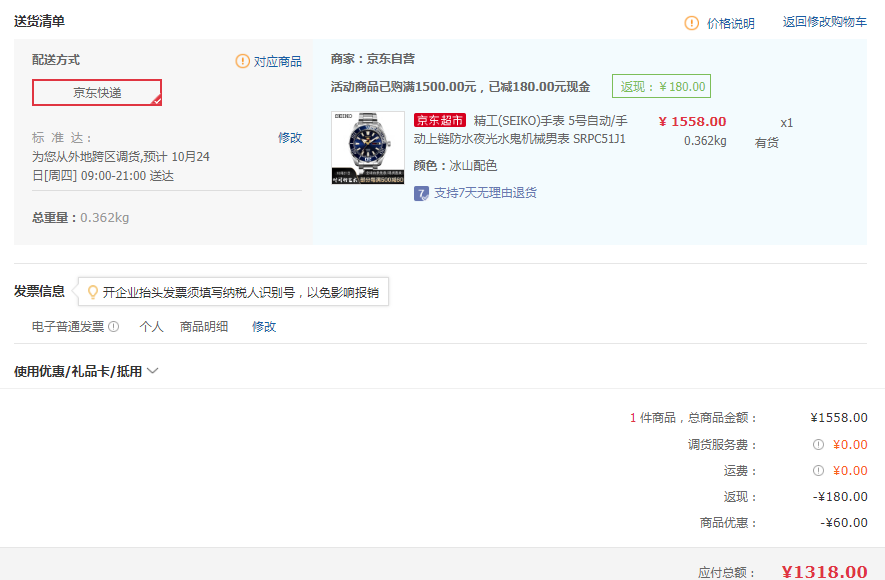Screen dimensions: 885x580
Task: Click the total payable ¥1318.00
Action: pos(825,572)
